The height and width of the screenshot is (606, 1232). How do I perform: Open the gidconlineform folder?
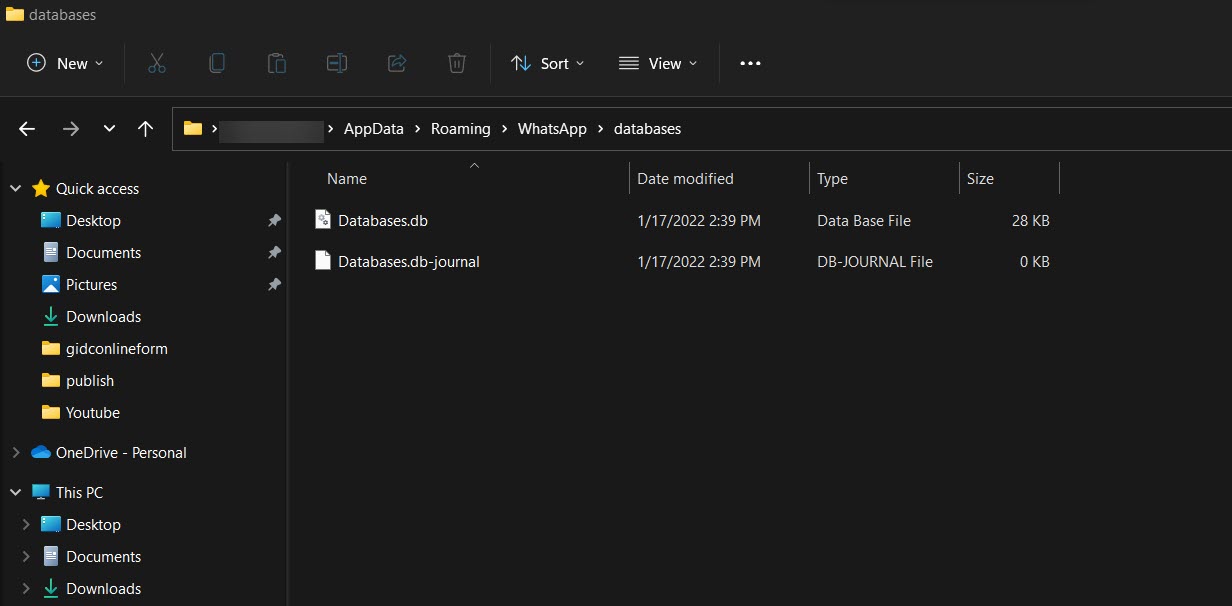[117, 348]
